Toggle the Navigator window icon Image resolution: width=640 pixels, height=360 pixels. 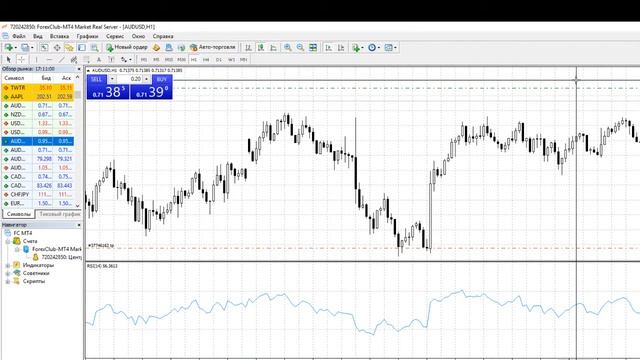(69, 48)
